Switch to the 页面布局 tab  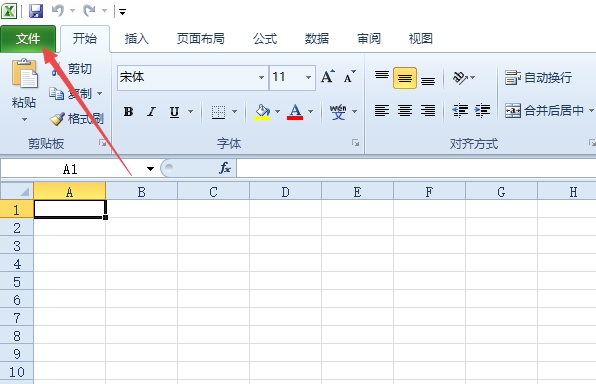201,38
